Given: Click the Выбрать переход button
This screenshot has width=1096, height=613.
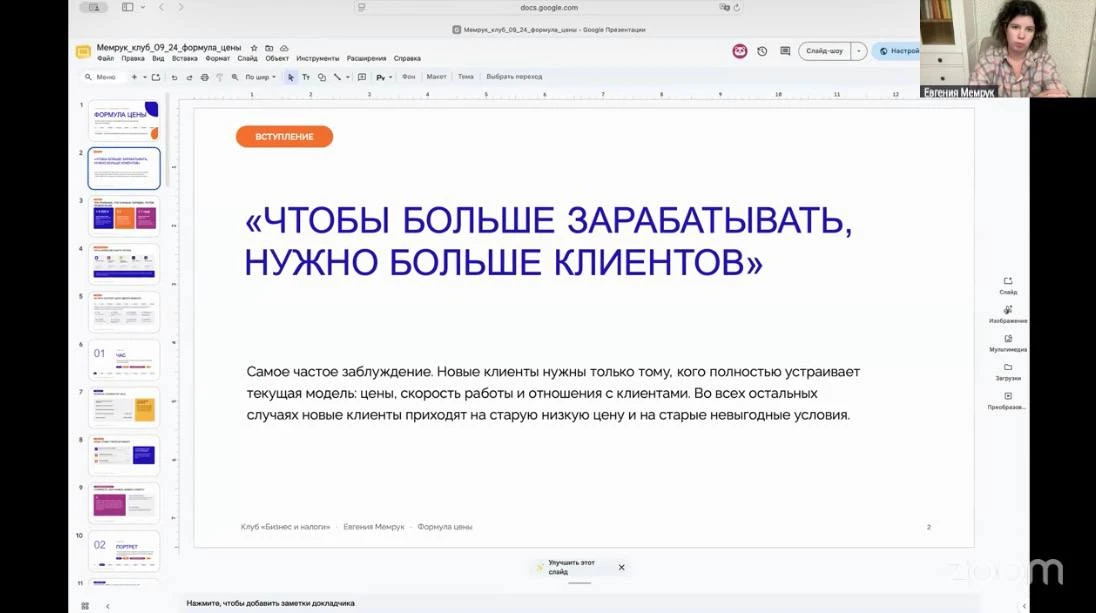Looking at the screenshot, I should (x=514, y=77).
